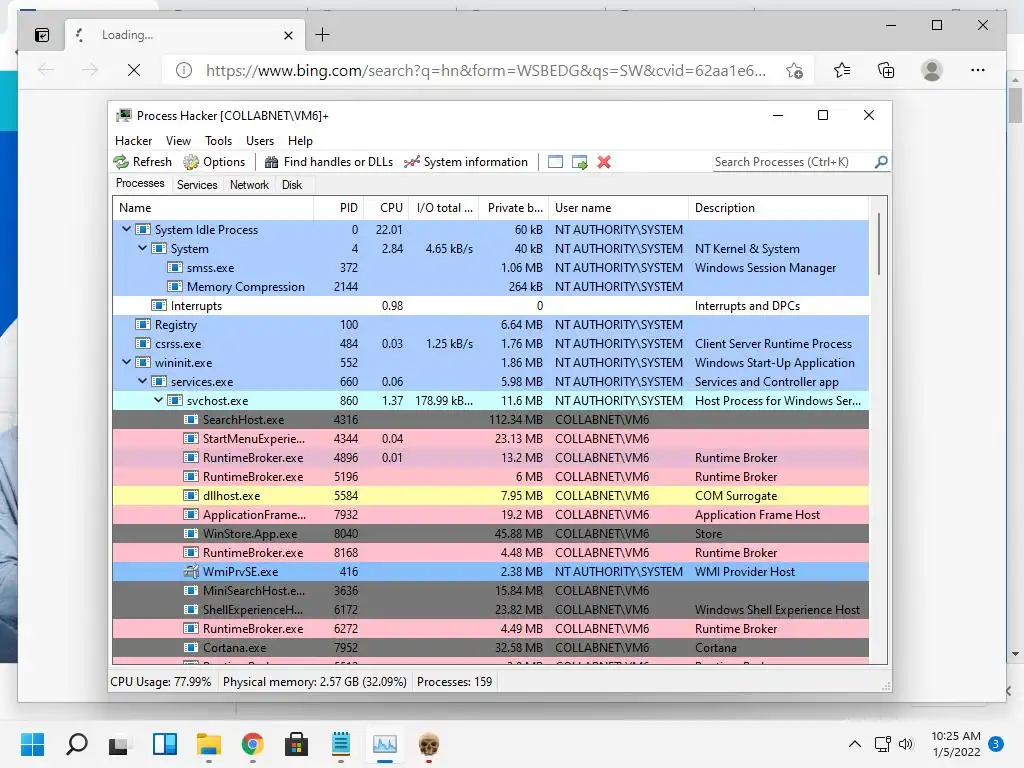
Task: Open the Windows Start menu
Action: (x=32, y=744)
